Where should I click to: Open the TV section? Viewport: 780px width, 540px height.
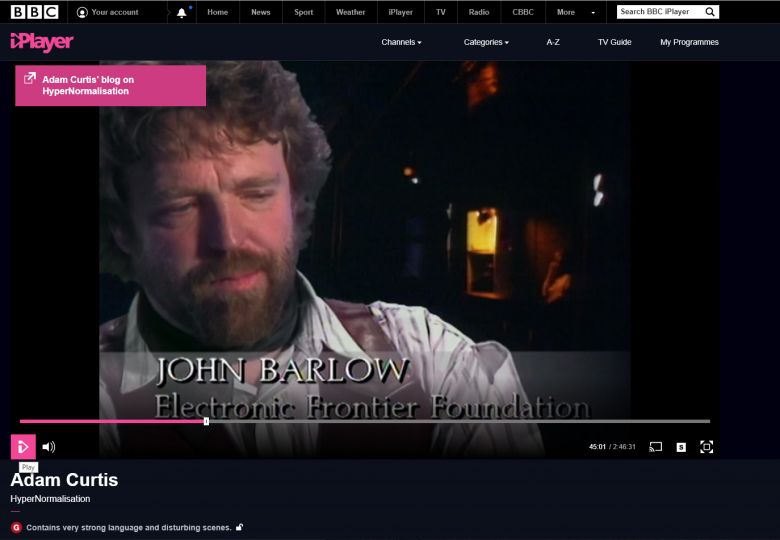(x=441, y=12)
